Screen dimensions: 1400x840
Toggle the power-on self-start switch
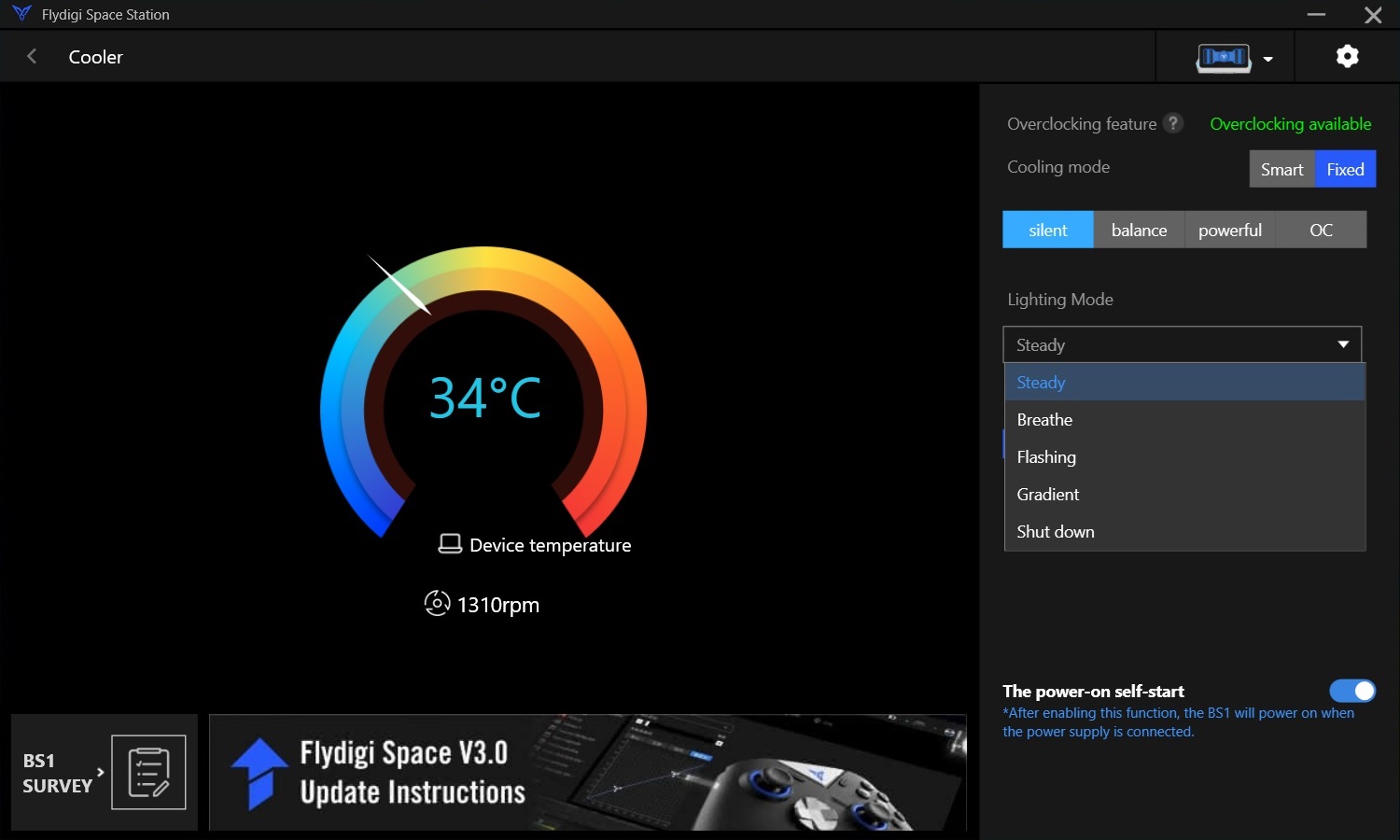tap(1352, 691)
